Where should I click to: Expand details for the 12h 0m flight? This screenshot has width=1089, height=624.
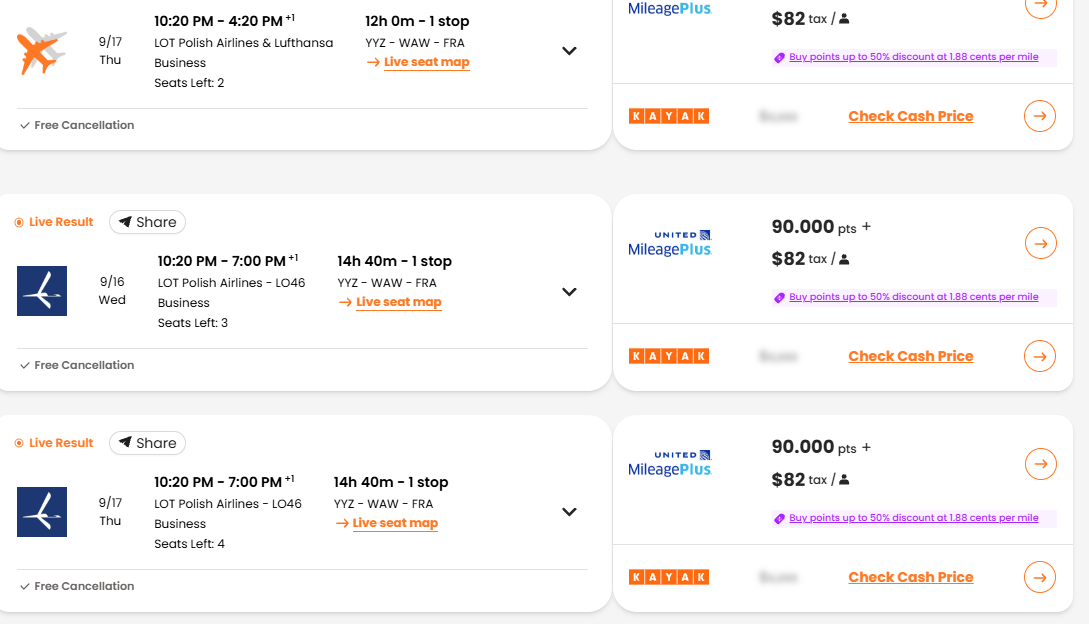tap(569, 51)
